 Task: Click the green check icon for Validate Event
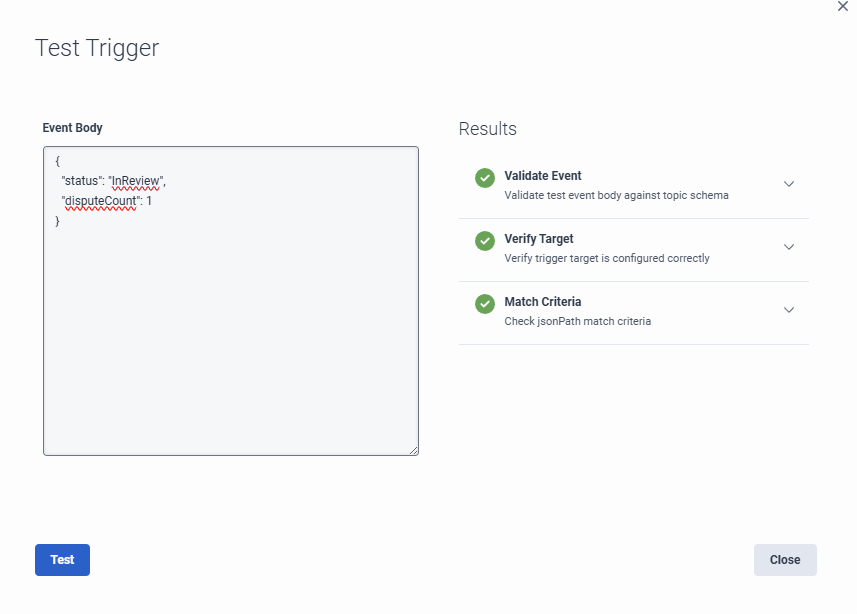(x=485, y=178)
